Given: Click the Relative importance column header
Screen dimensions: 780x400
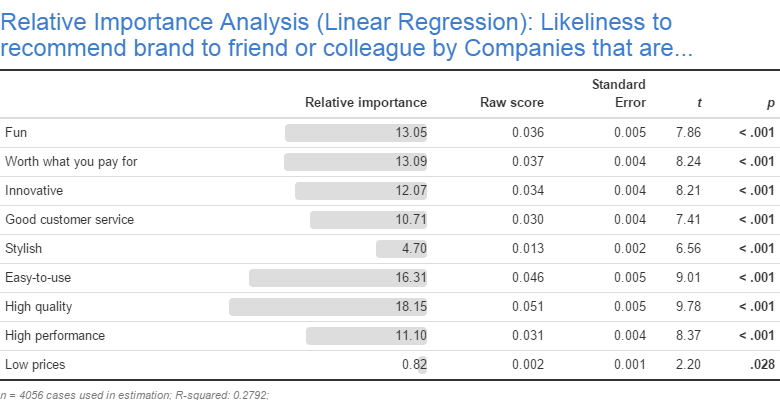Looking at the screenshot, I should [365, 102].
